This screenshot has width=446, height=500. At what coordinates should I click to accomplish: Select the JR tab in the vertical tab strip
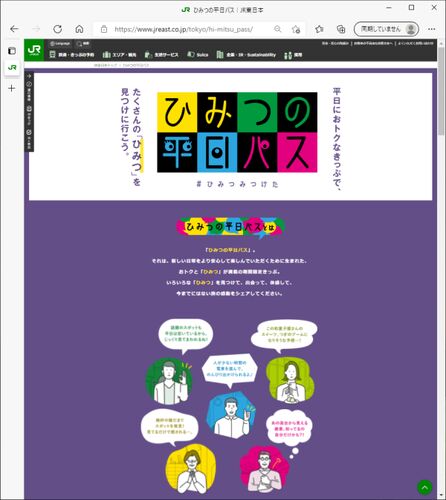pyautogui.click(x=12, y=67)
